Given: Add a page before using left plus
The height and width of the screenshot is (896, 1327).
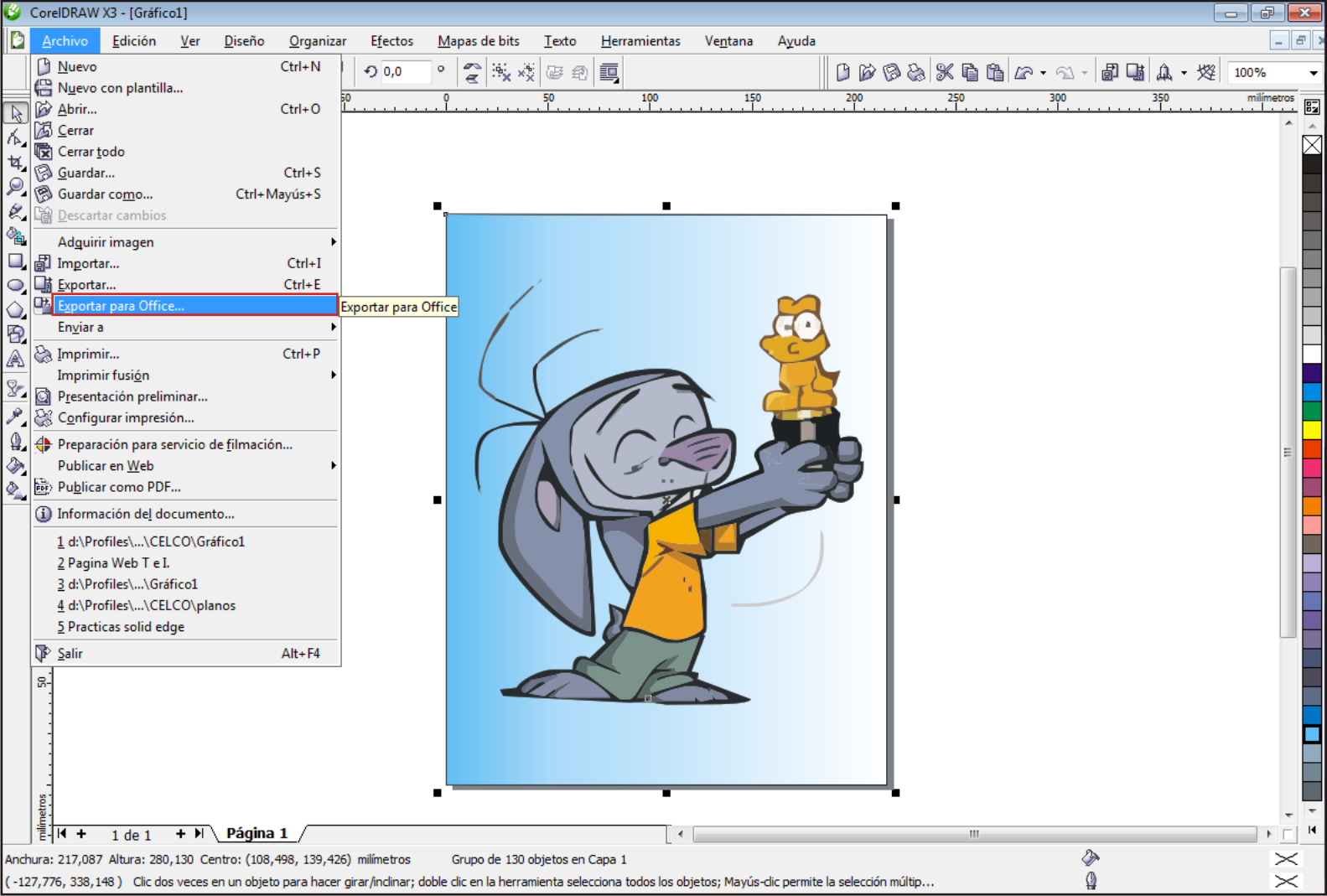Looking at the screenshot, I should tap(81, 833).
